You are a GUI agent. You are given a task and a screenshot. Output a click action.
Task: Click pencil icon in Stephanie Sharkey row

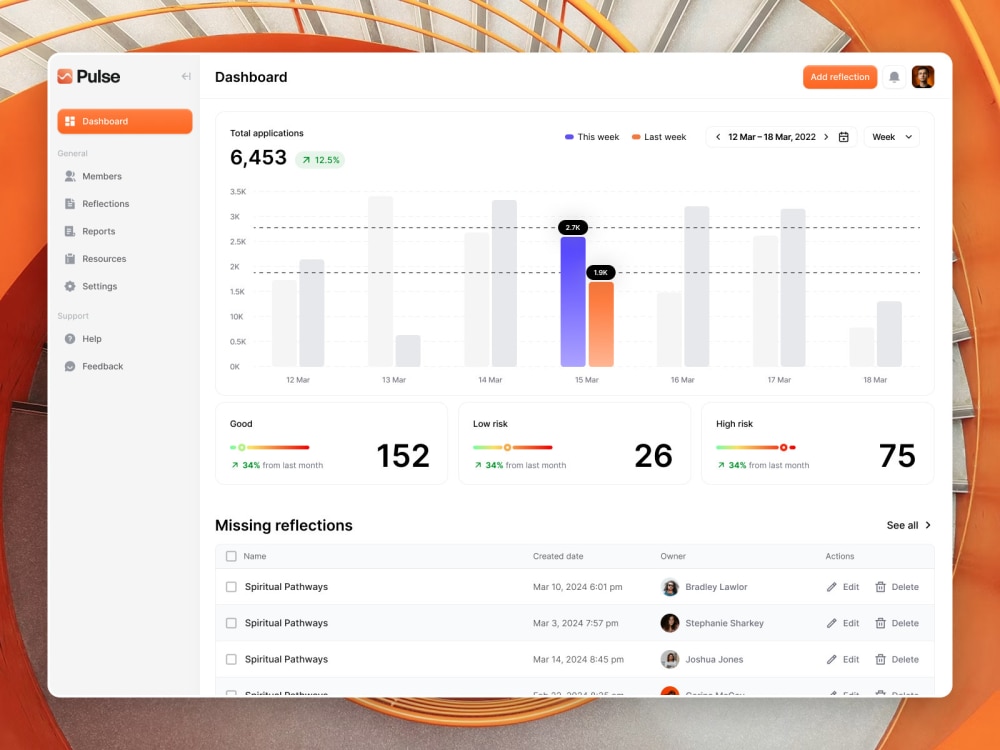point(832,623)
